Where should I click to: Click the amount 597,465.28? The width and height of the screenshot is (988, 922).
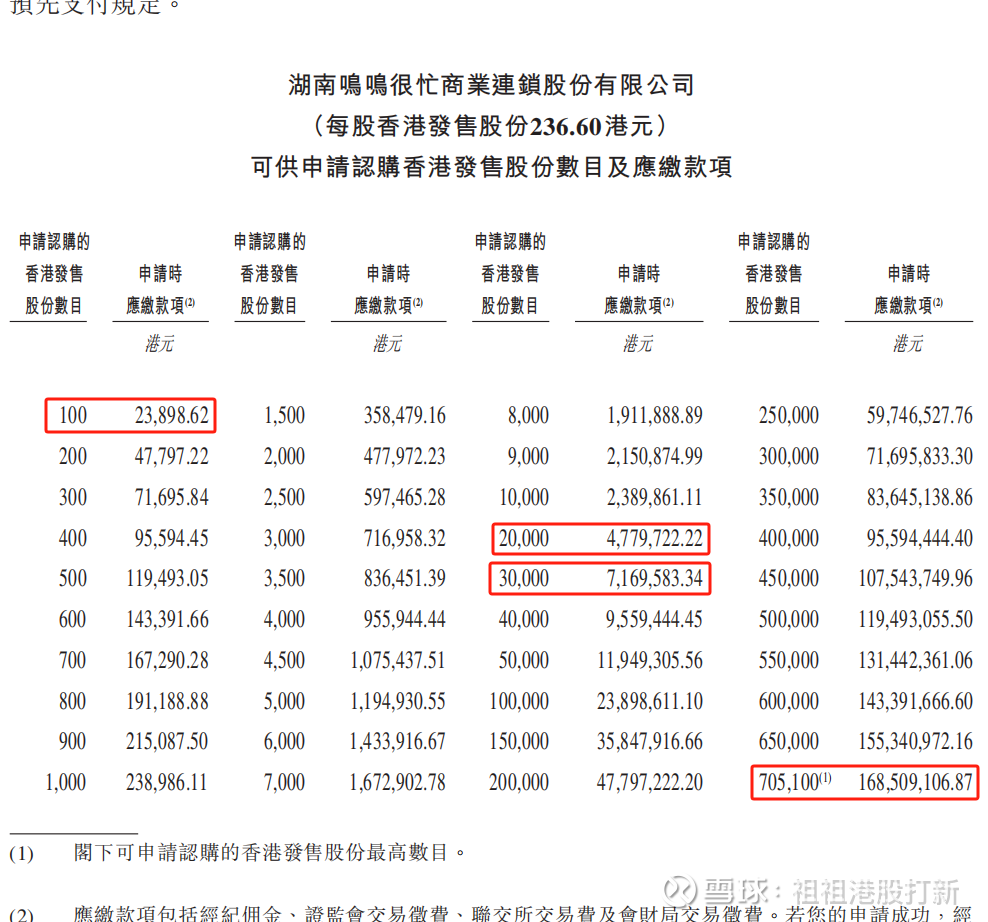[x=405, y=497]
